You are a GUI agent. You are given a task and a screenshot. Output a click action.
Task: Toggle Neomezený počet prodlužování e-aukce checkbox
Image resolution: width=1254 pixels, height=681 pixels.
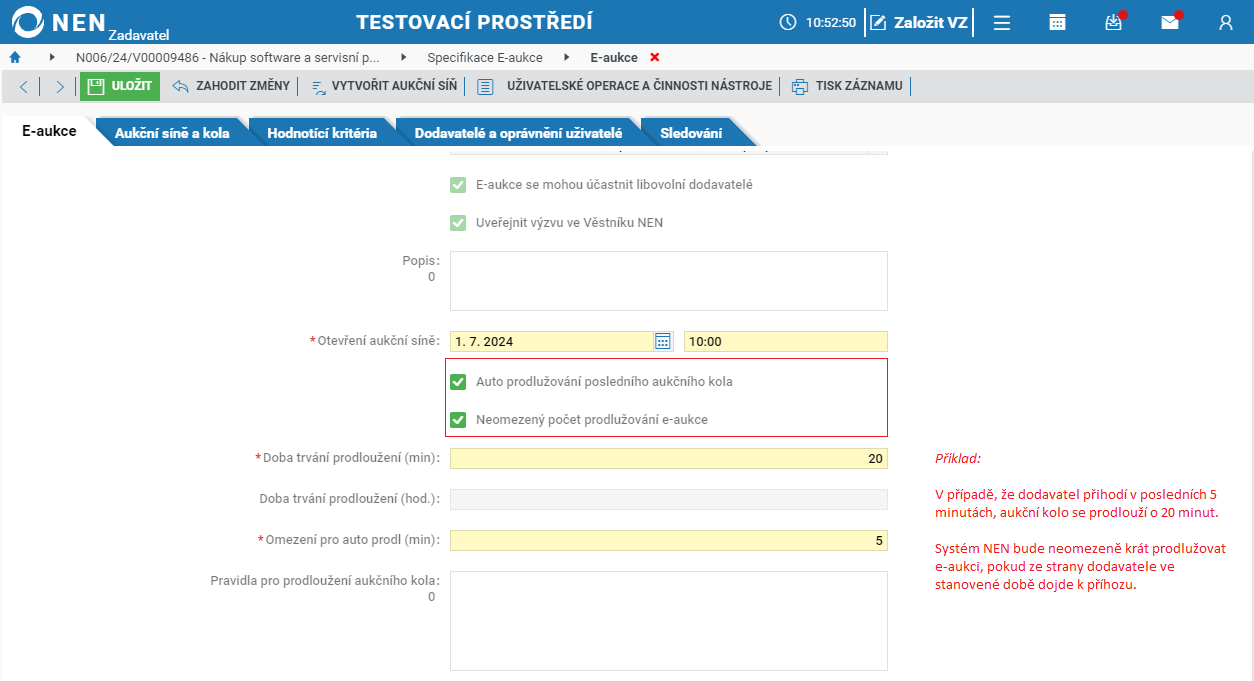(458, 420)
